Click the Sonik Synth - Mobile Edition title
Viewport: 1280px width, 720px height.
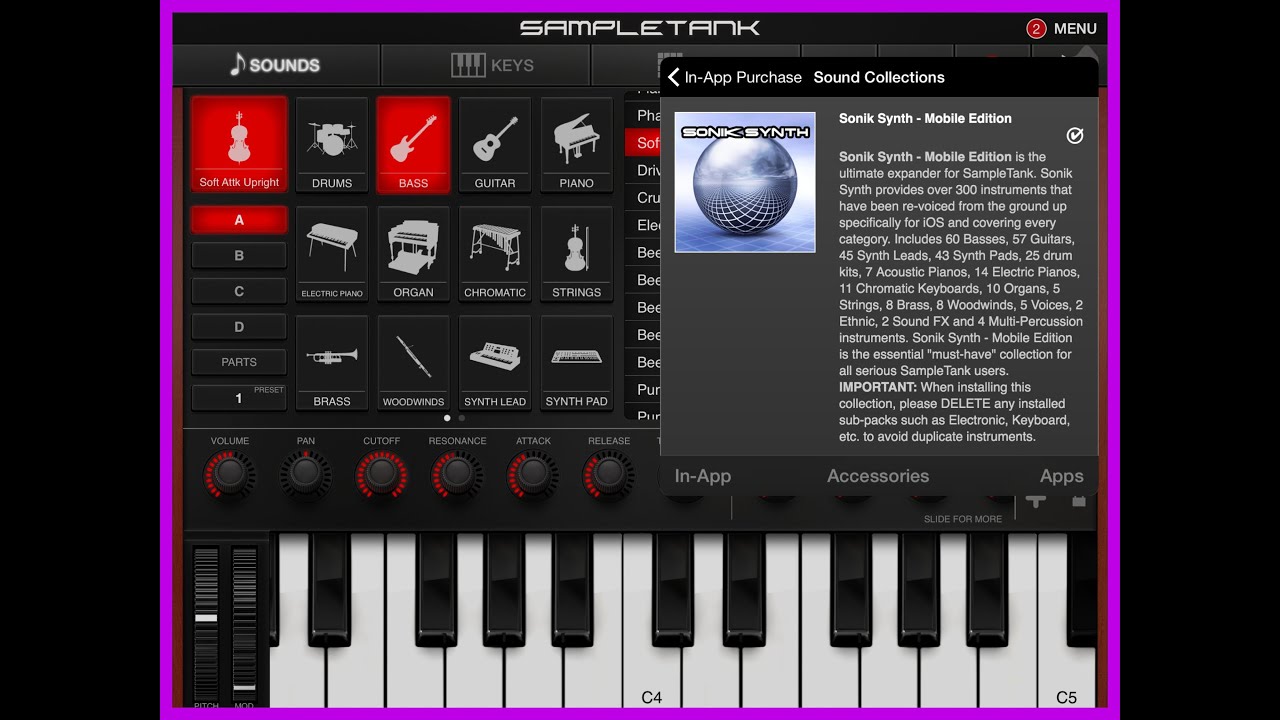pos(925,118)
